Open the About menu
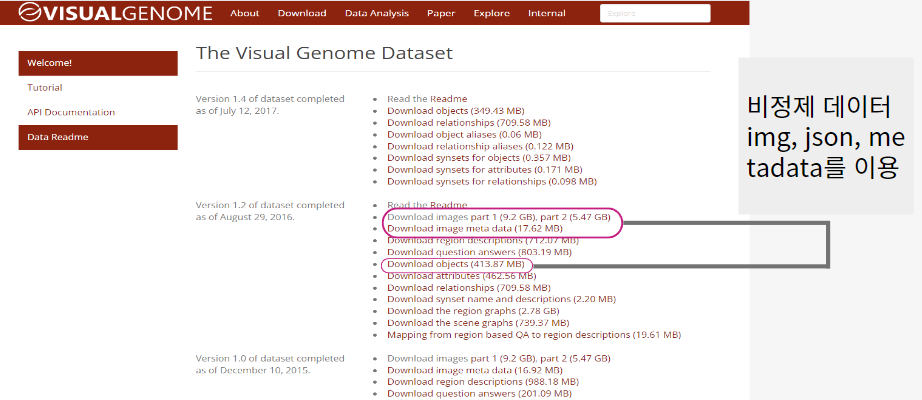This screenshot has height=400, width=922. tap(245, 14)
